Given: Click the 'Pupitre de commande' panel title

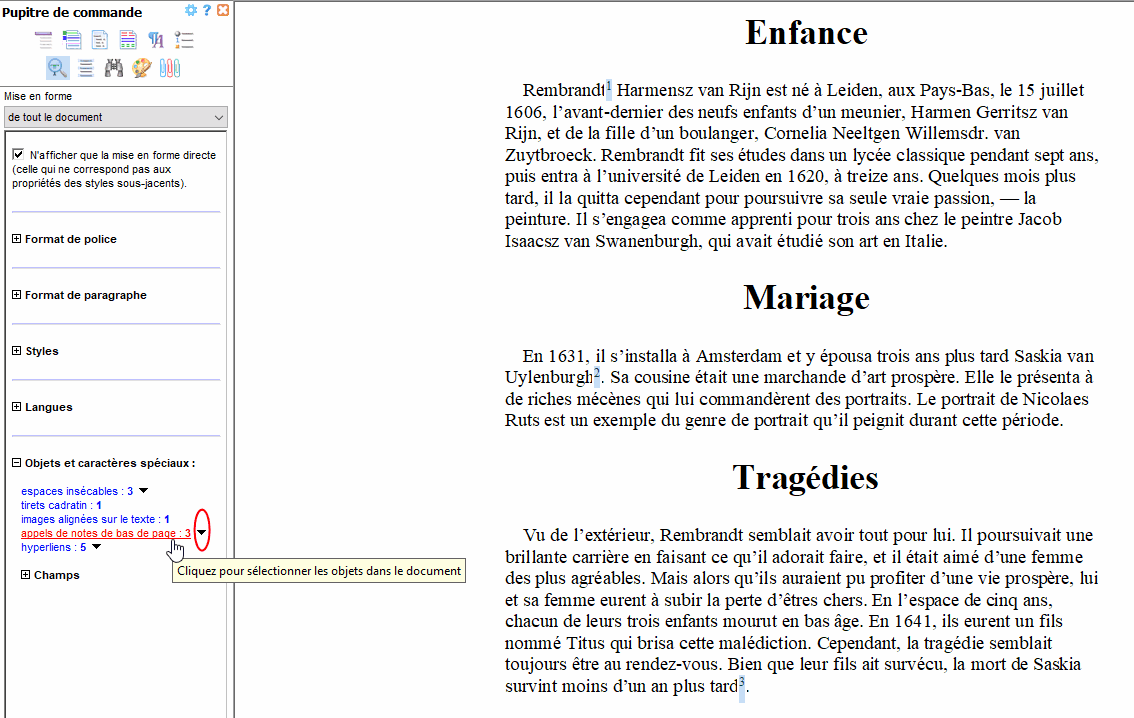Looking at the screenshot, I should (72, 12).
